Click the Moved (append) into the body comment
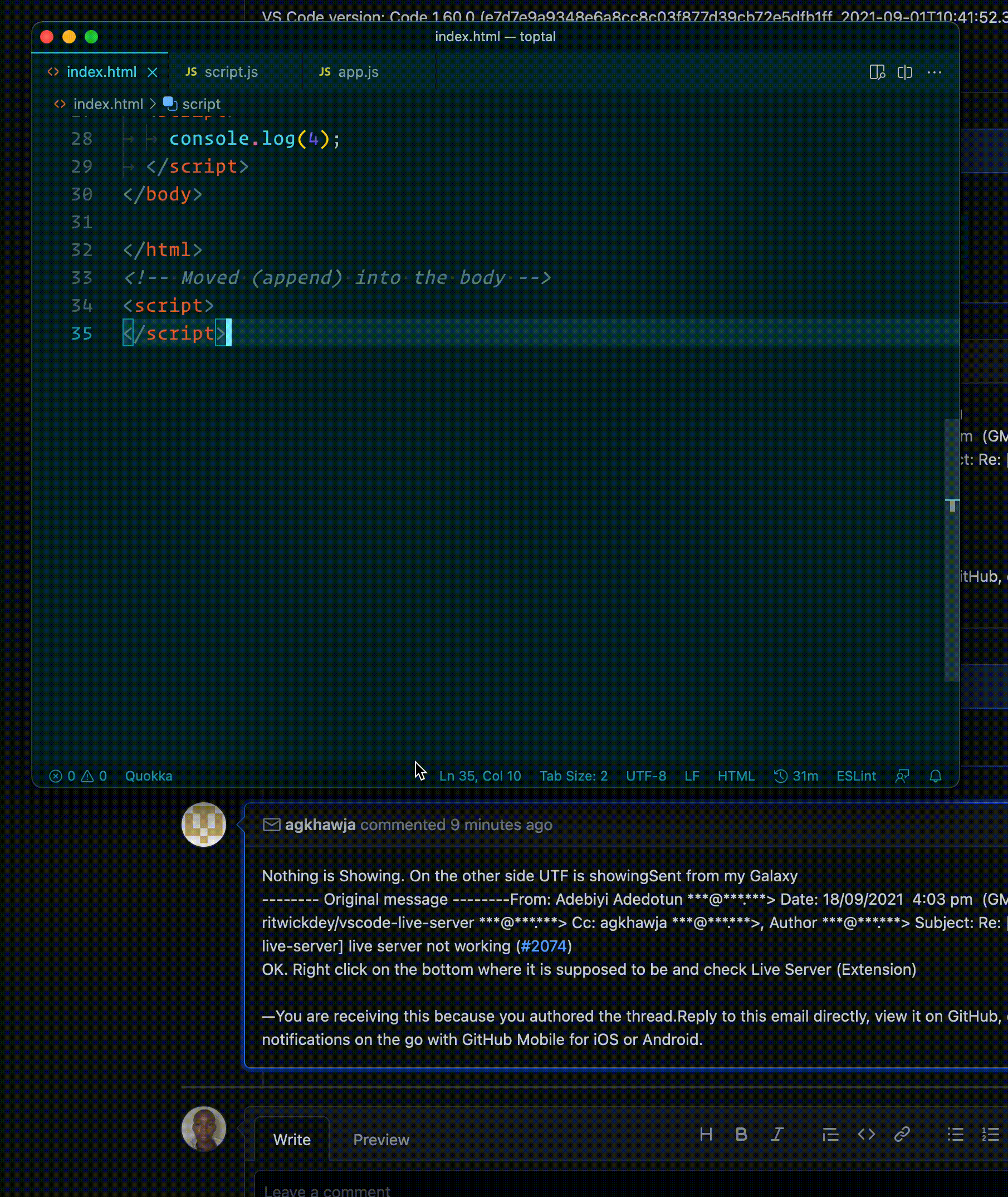Viewport: 1008px width, 1197px height. (x=337, y=278)
